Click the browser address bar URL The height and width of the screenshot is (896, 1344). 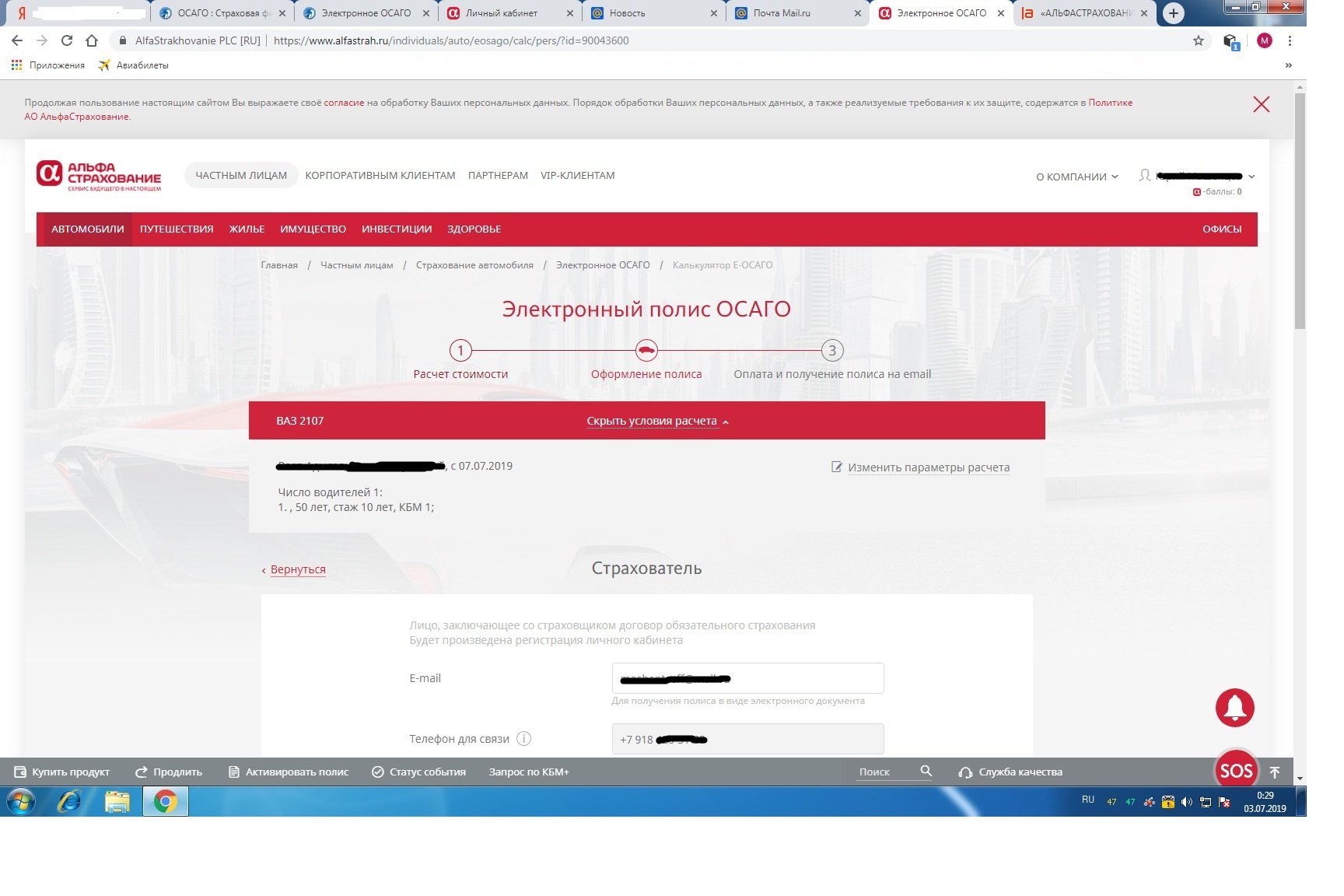[x=451, y=40]
